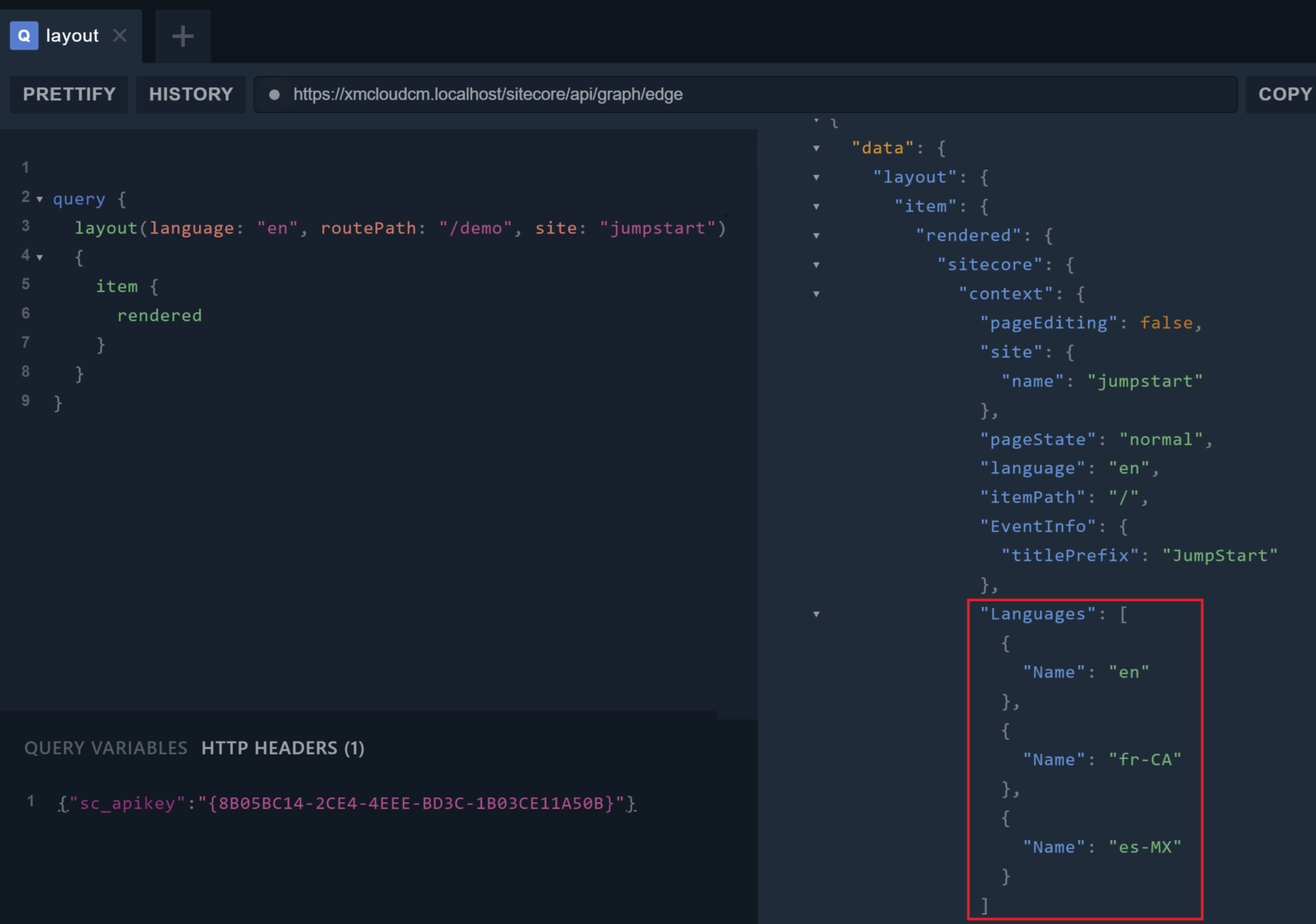Collapse the Languages array in the response
The width and height of the screenshot is (1316, 924).
pos(817,614)
